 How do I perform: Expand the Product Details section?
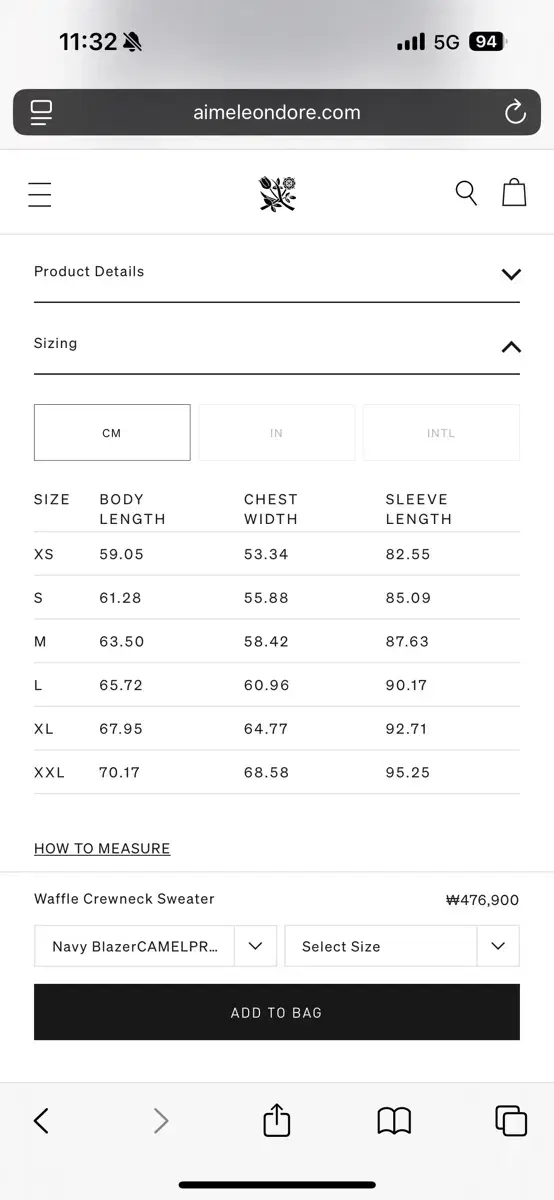tap(277, 272)
